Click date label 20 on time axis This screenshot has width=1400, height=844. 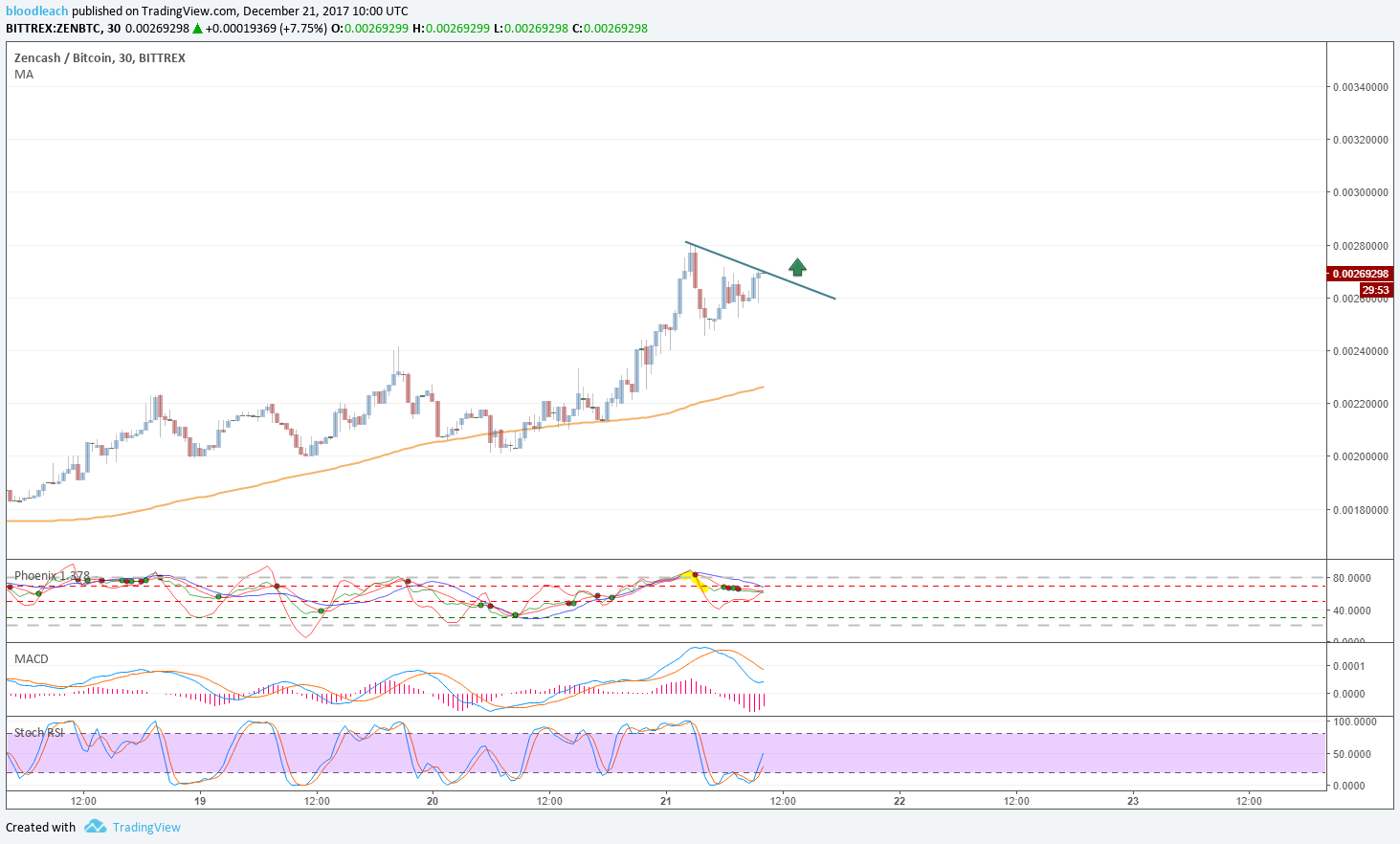433,801
